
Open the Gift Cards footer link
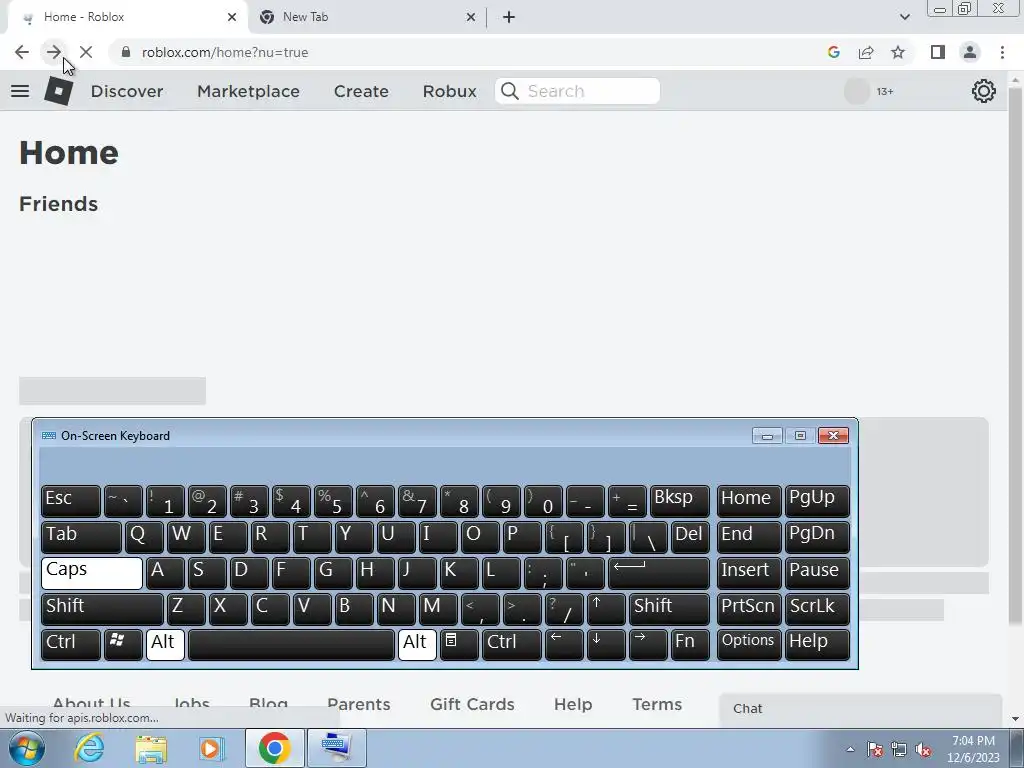click(x=472, y=704)
